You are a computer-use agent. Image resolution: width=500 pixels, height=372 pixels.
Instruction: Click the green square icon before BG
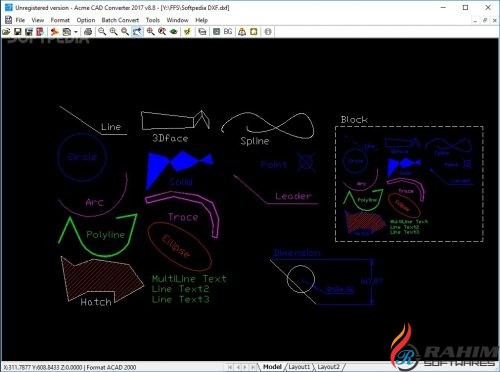tap(216, 32)
